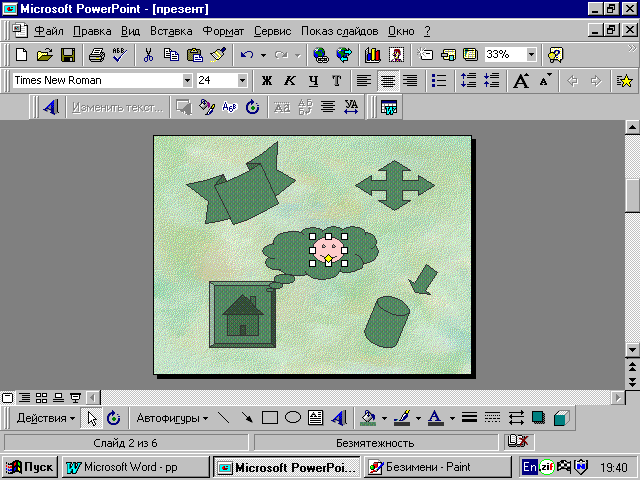Apply fill color paint bucket
The height and width of the screenshot is (480, 640).
[369, 418]
